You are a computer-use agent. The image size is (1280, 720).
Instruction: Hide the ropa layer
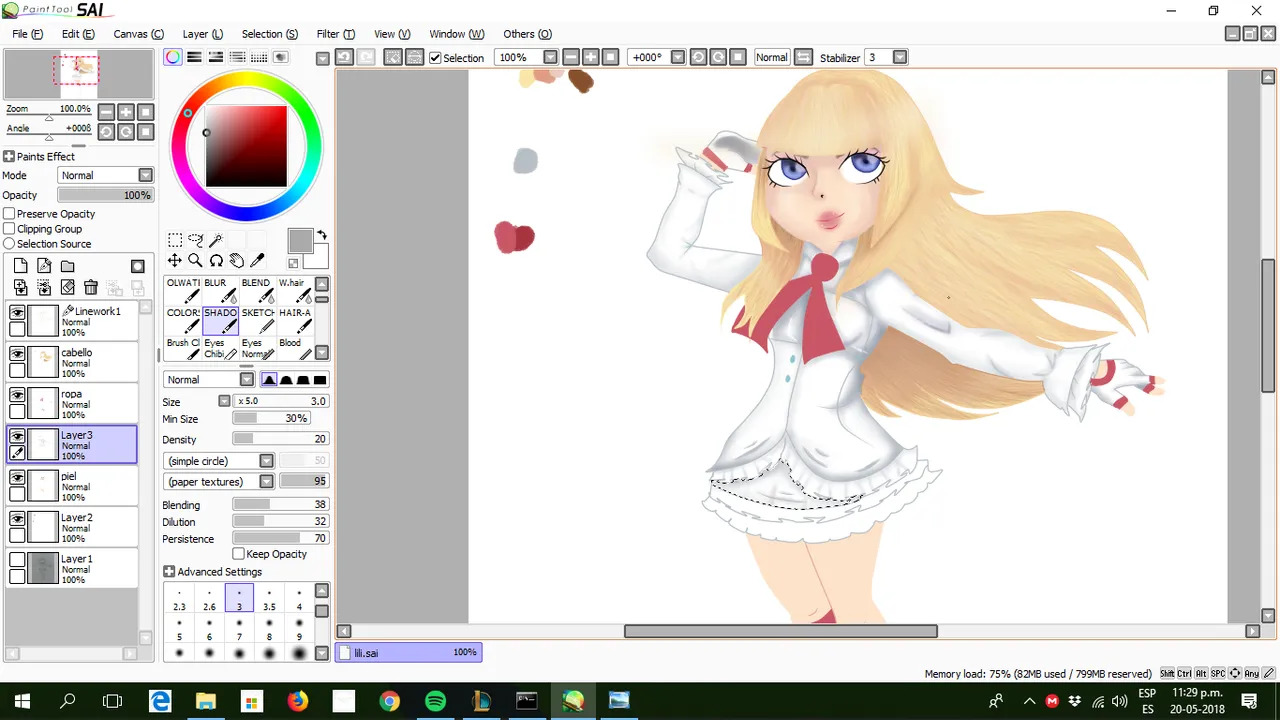click(17, 395)
